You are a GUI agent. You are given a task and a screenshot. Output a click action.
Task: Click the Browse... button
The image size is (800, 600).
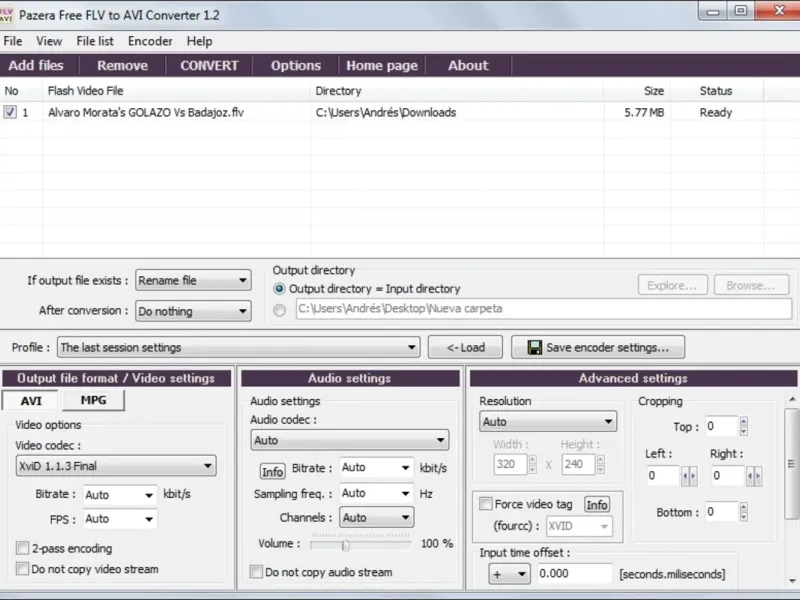[751, 285]
